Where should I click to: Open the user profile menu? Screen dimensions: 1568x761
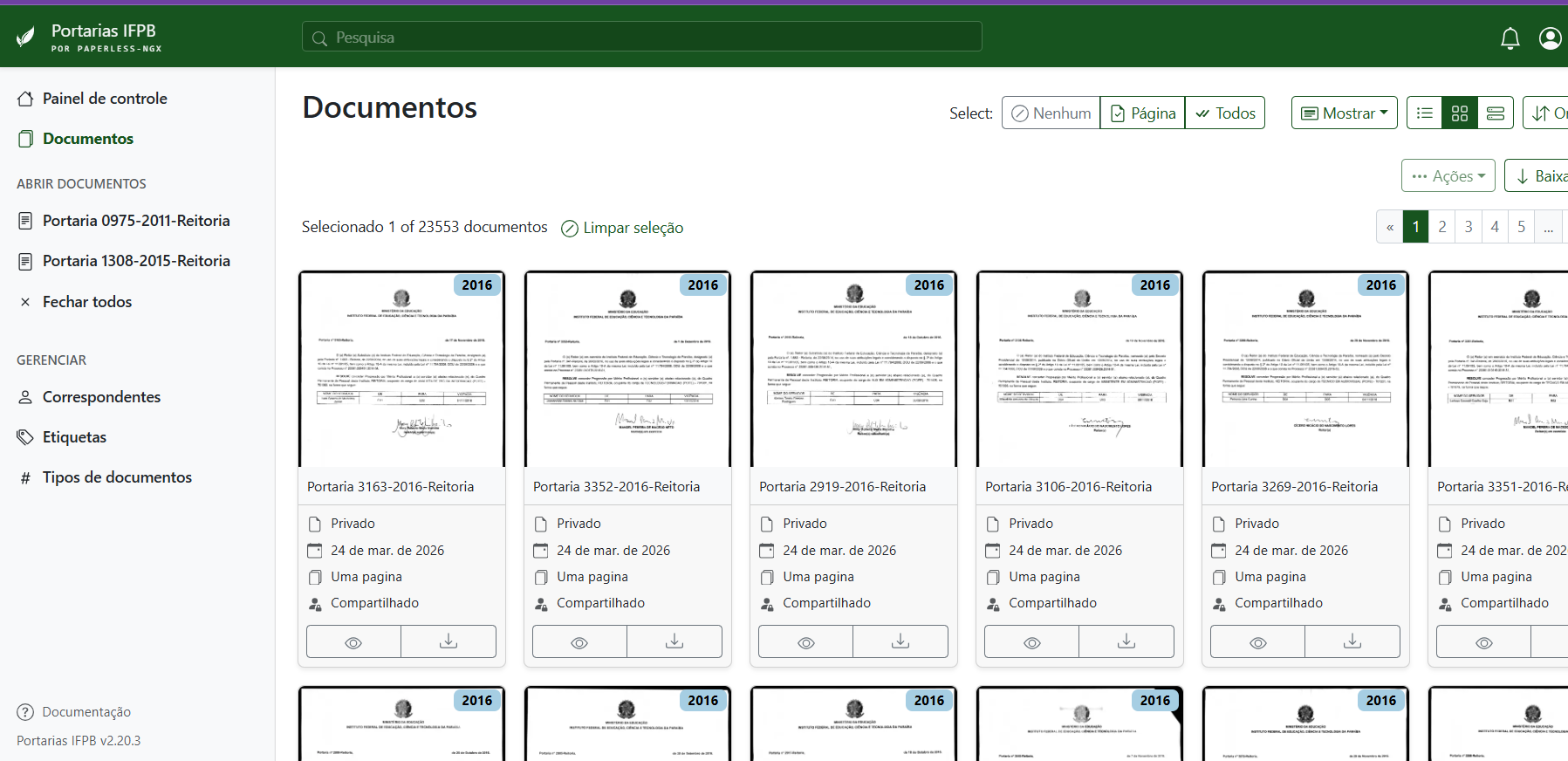pos(1551,38)
